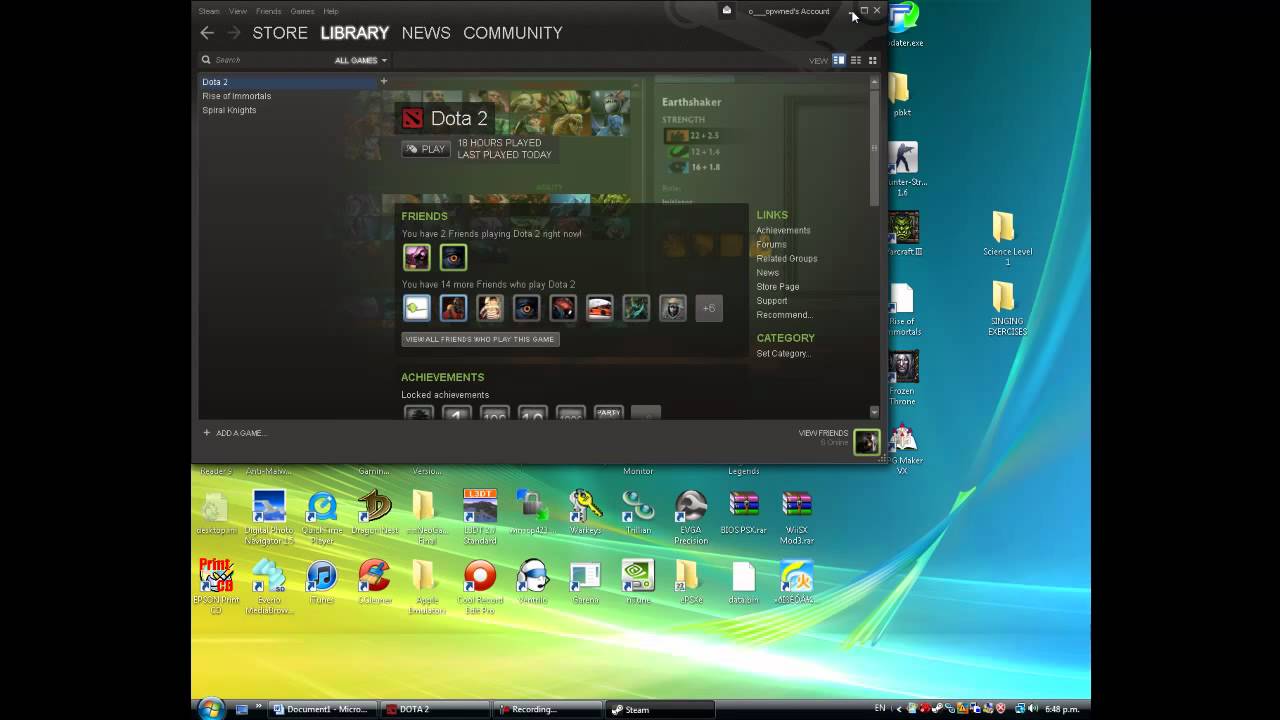Open the Ventrilo desktop icon
This screenshot has height=720, width=1280.
tap(533, 583)
